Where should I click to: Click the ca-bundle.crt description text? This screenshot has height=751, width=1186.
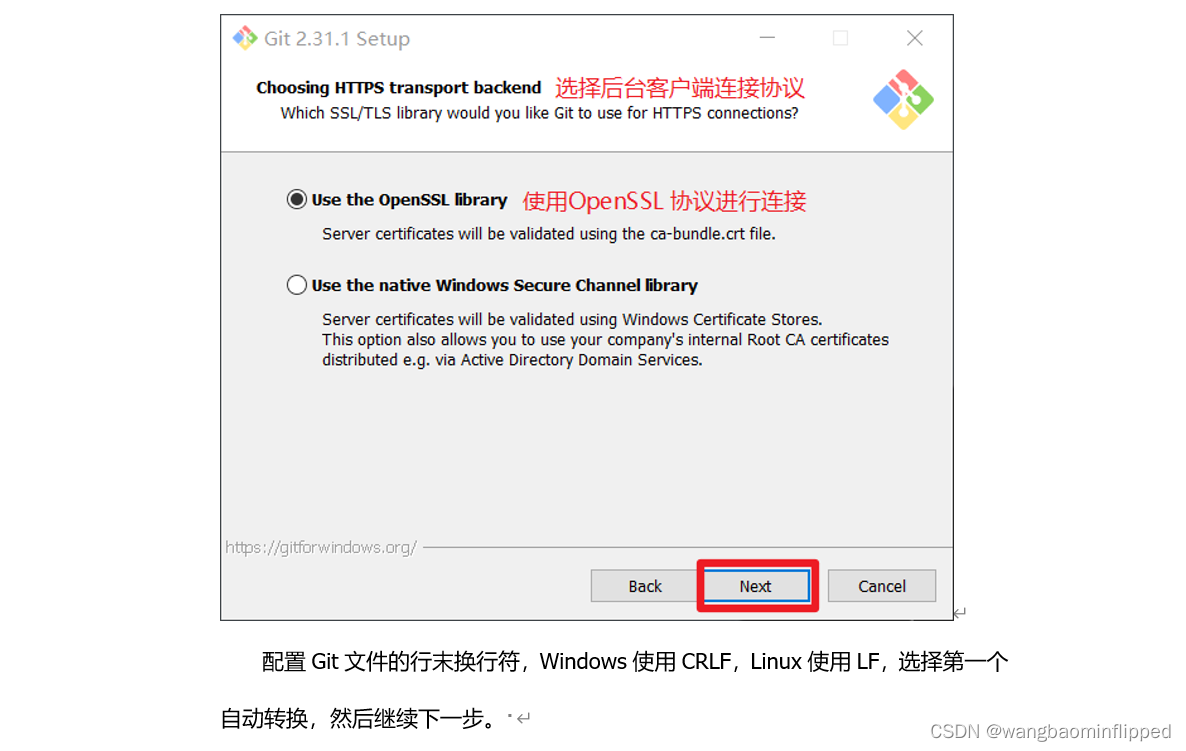pyautogui.click(x=548, y=234)
